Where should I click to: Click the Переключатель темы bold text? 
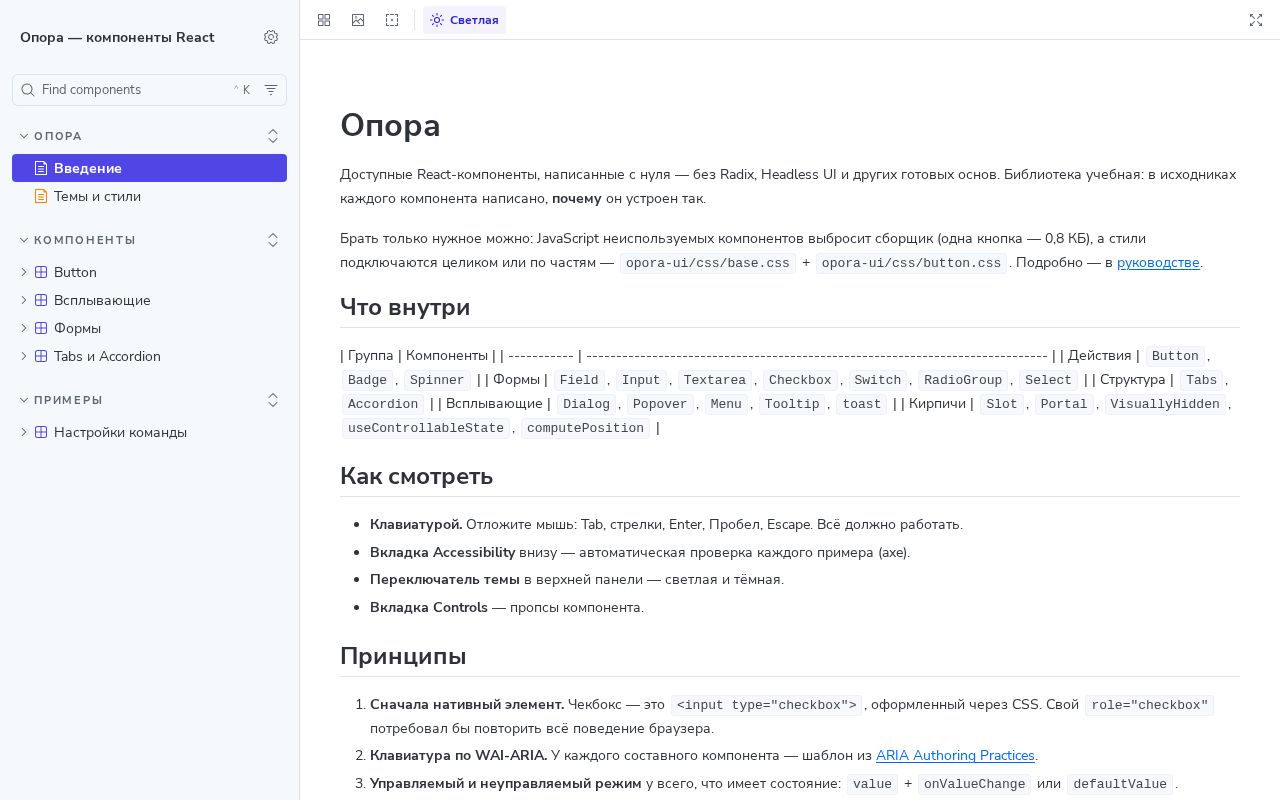[x=445, y=579]
